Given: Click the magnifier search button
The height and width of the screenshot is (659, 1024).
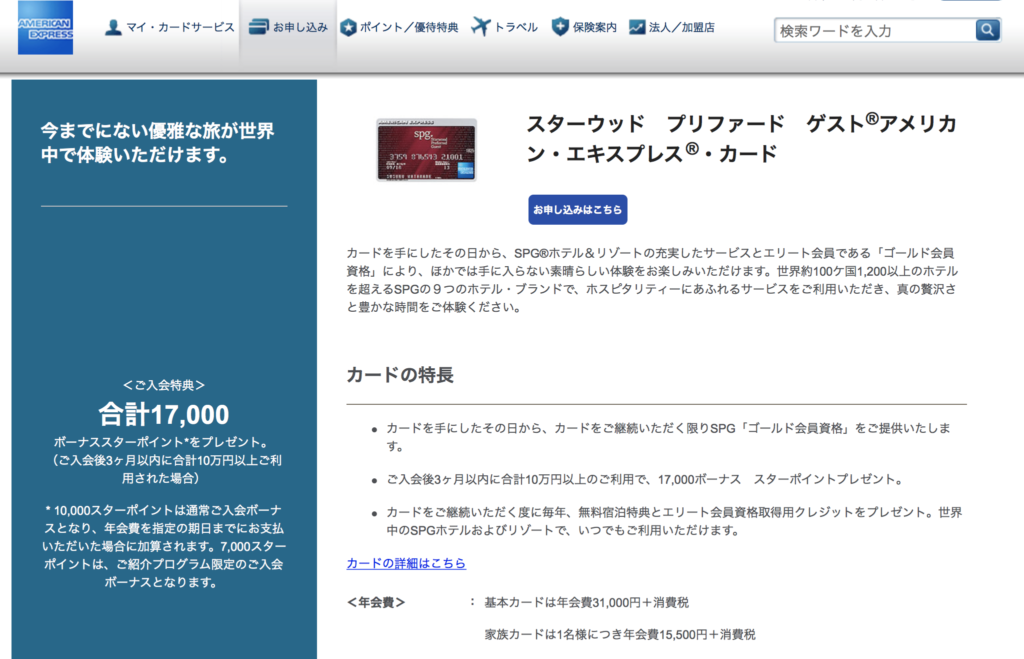Looking at the screenshot, I should point(987,29).
